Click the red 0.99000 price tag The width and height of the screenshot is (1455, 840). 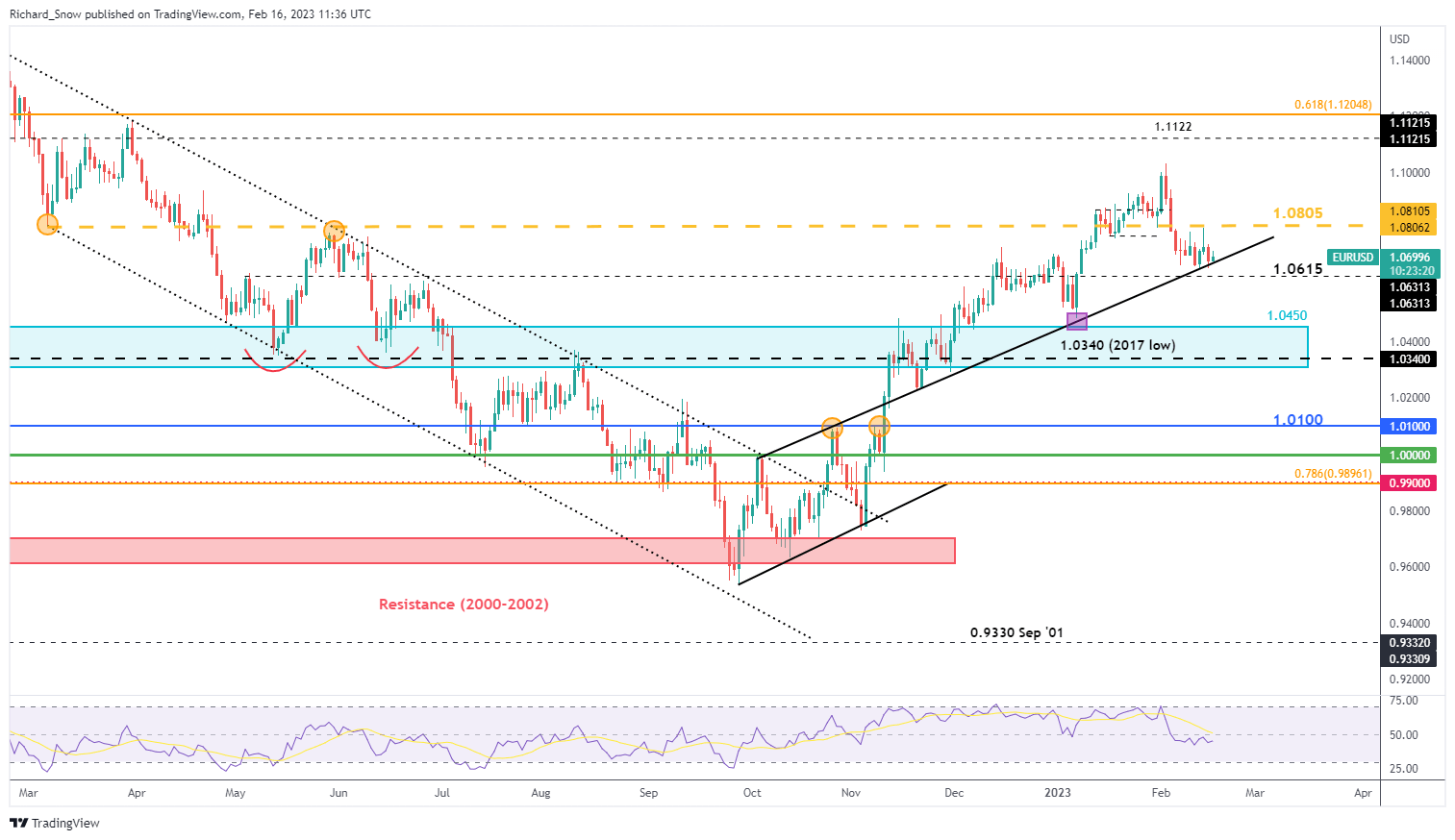point(1409,483)
